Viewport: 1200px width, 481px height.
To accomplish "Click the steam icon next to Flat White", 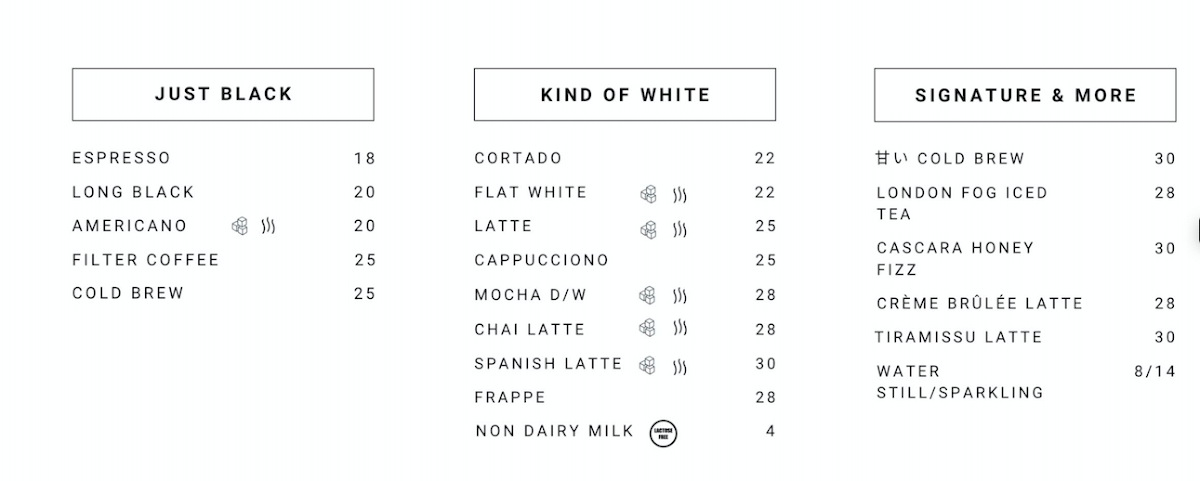I will tap(680, 194).
